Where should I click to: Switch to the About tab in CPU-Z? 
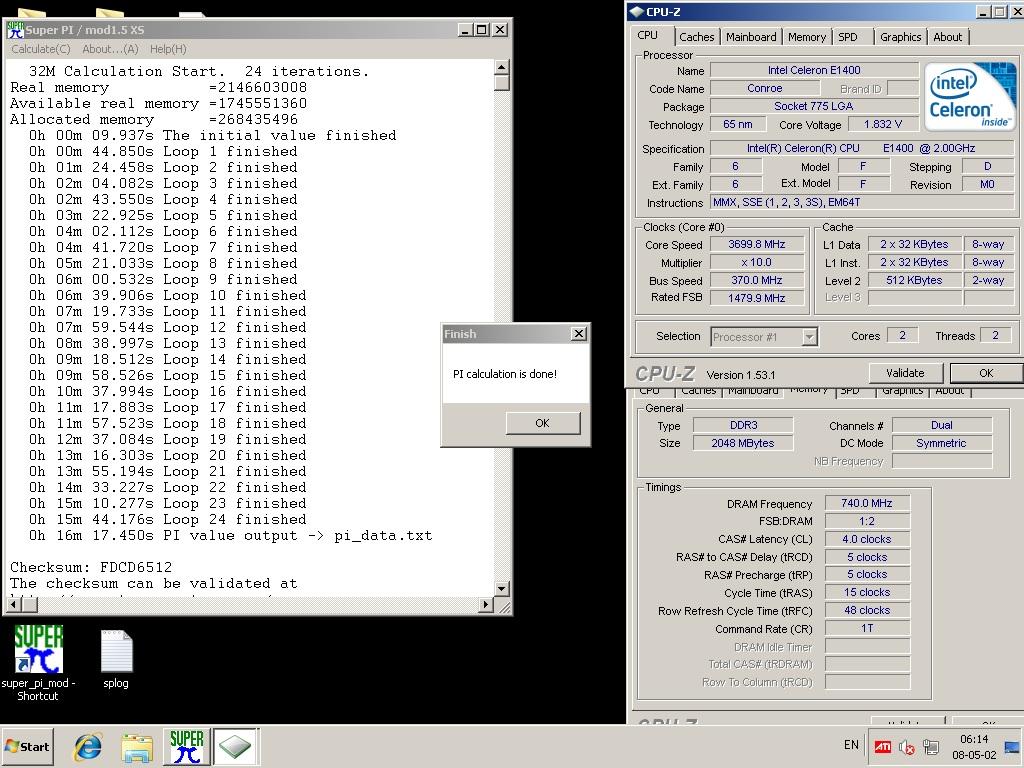948,37
